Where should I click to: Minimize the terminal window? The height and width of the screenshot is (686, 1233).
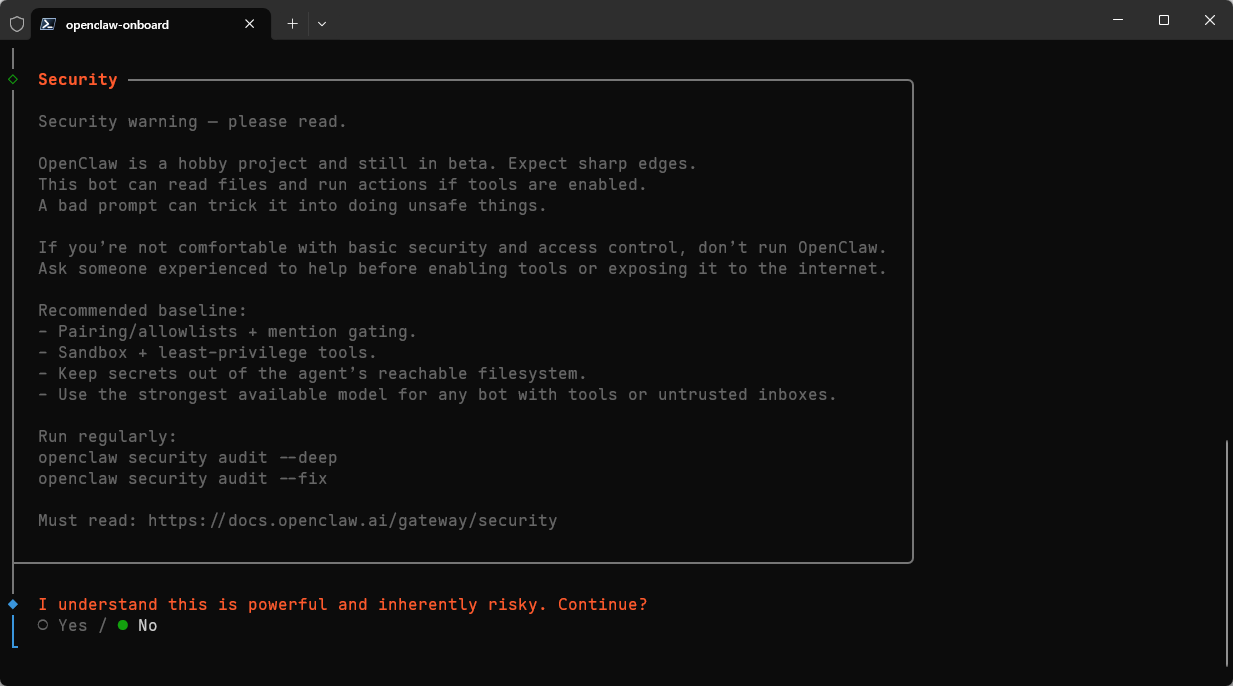1118,20
